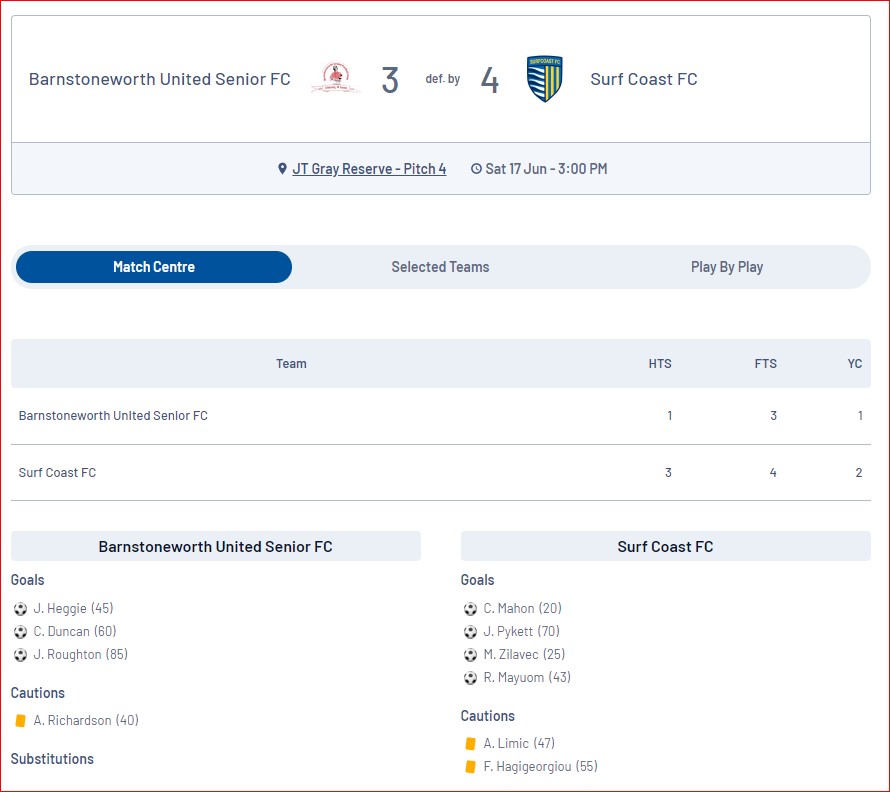890x792 pixels.
Task: Click the soccer ball icon next to J. Roughton
Action: click(x=20, y=655)
